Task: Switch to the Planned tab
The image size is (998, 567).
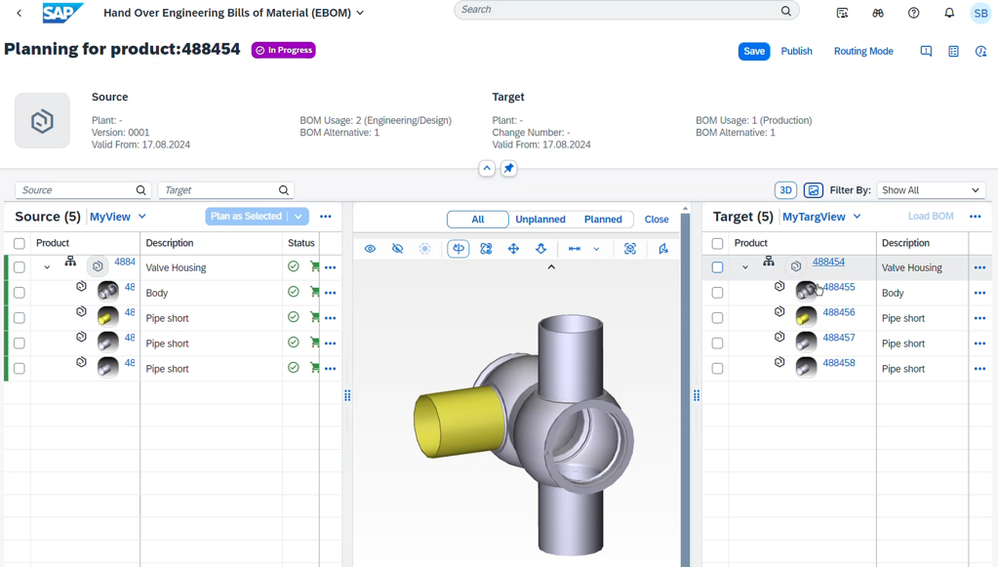Action: (x=603, y=220)
